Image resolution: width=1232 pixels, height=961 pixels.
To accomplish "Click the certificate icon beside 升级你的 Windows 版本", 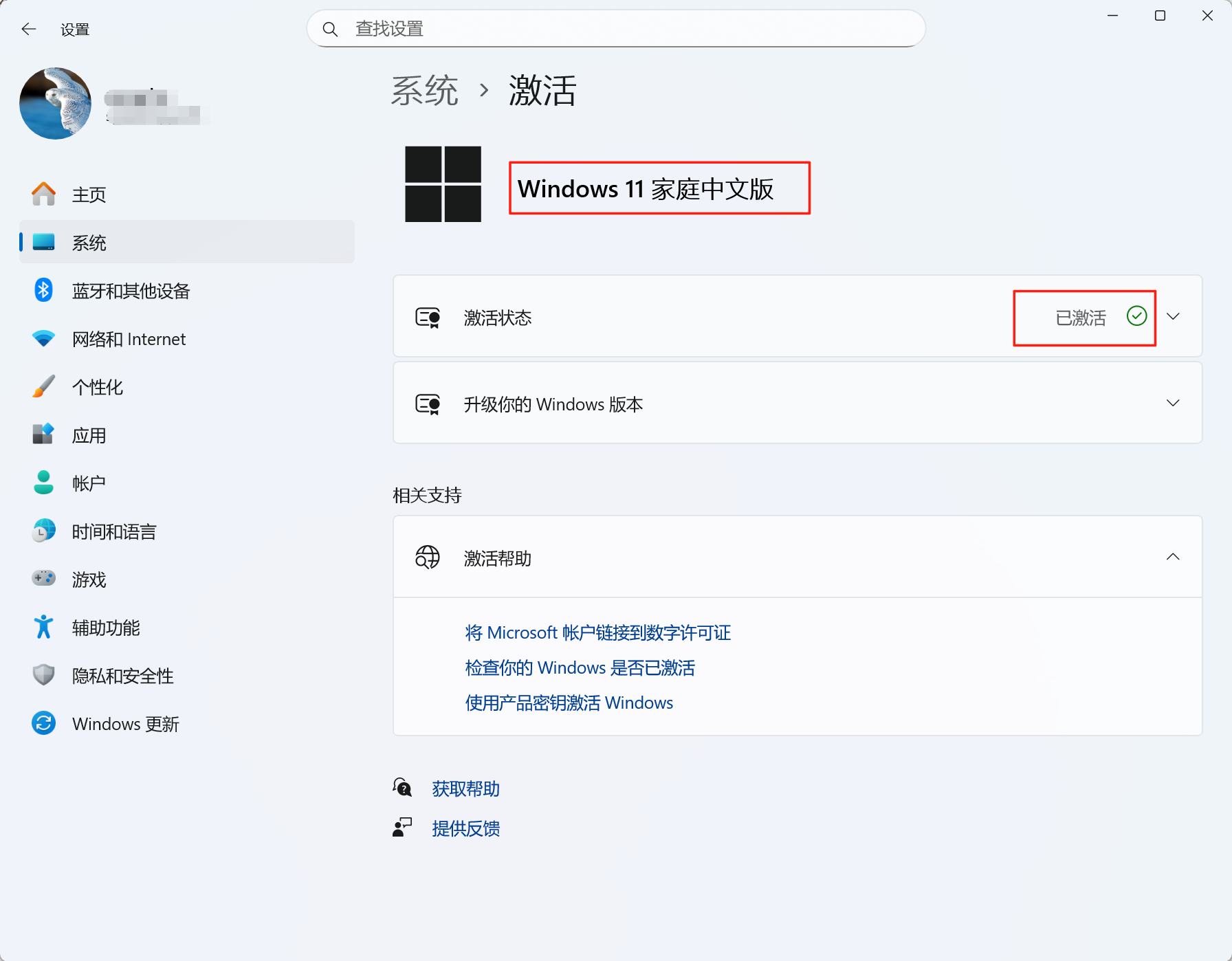I will coord(428,404).
